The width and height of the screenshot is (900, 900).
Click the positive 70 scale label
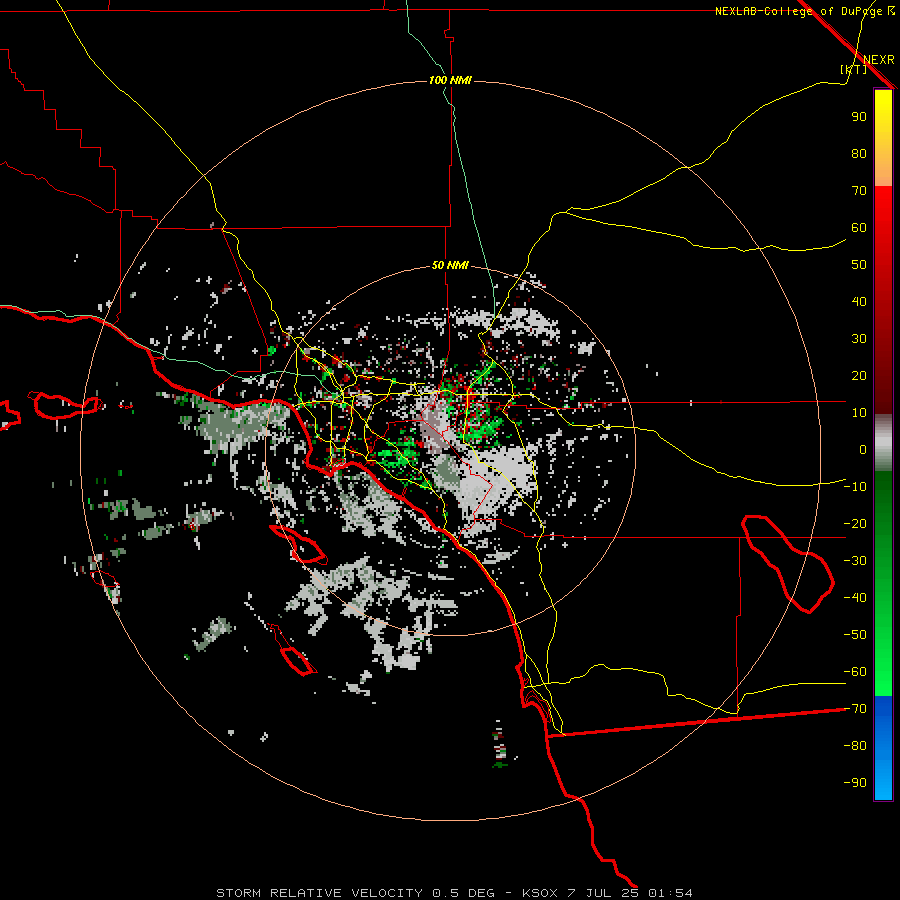(x=859, y=191)
